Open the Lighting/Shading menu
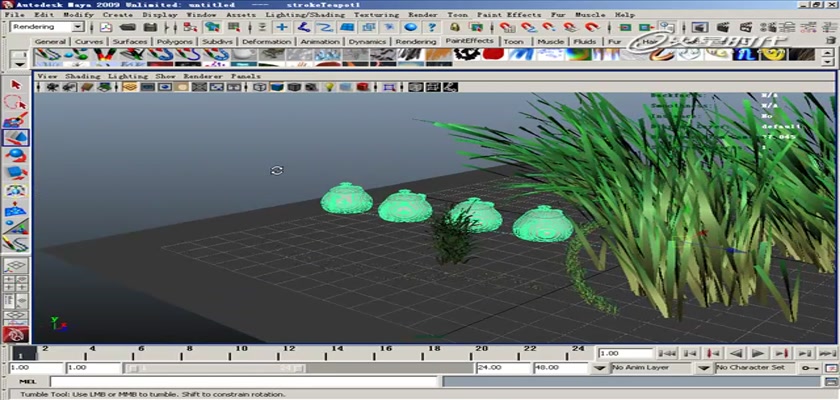The image size is (840, 400). click(306, 14)
